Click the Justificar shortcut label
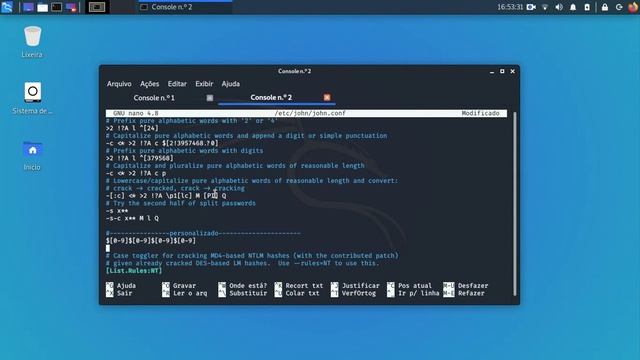This screenshot has width=640, height=360. (360, 286)
